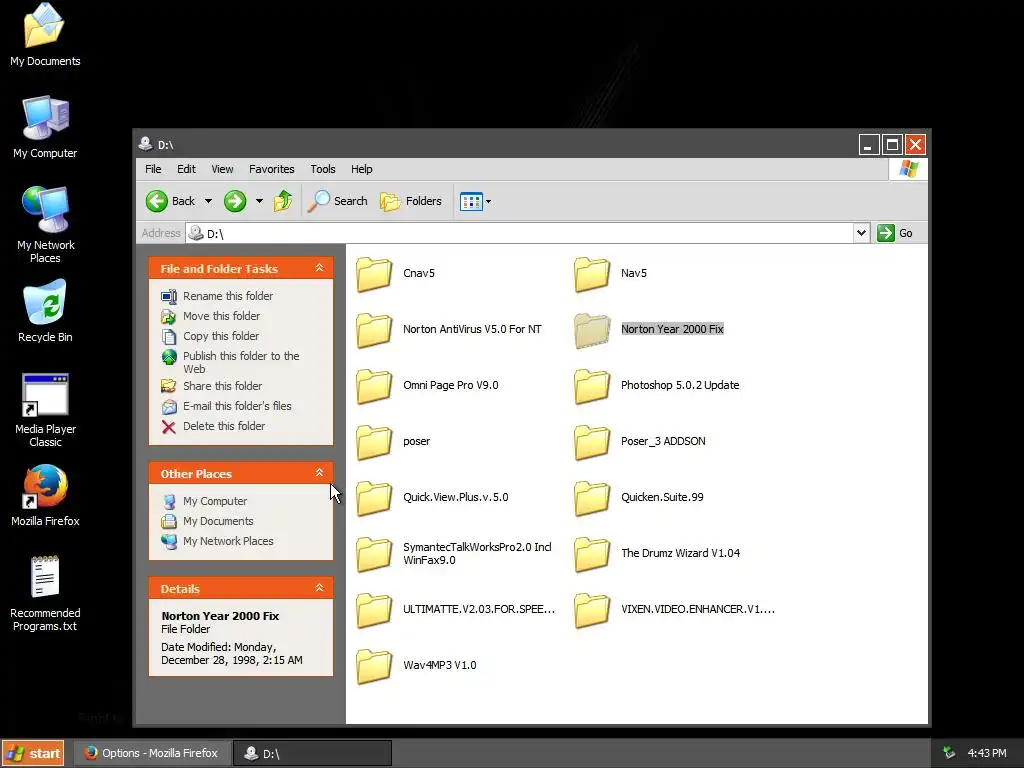Open the Favorites menu
This screenshot has width=1024, height=768.
click(272, 169)
